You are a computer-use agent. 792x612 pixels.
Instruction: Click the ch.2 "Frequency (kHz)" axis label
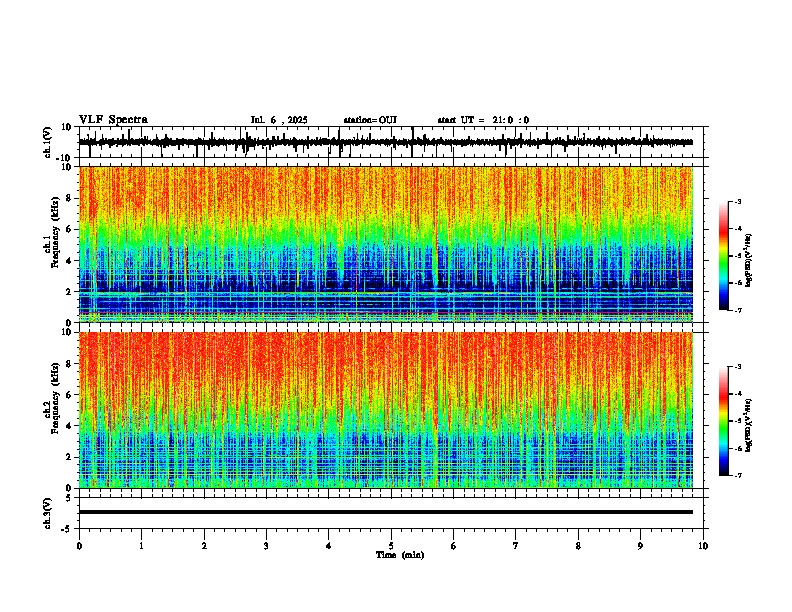coord(55,398)
